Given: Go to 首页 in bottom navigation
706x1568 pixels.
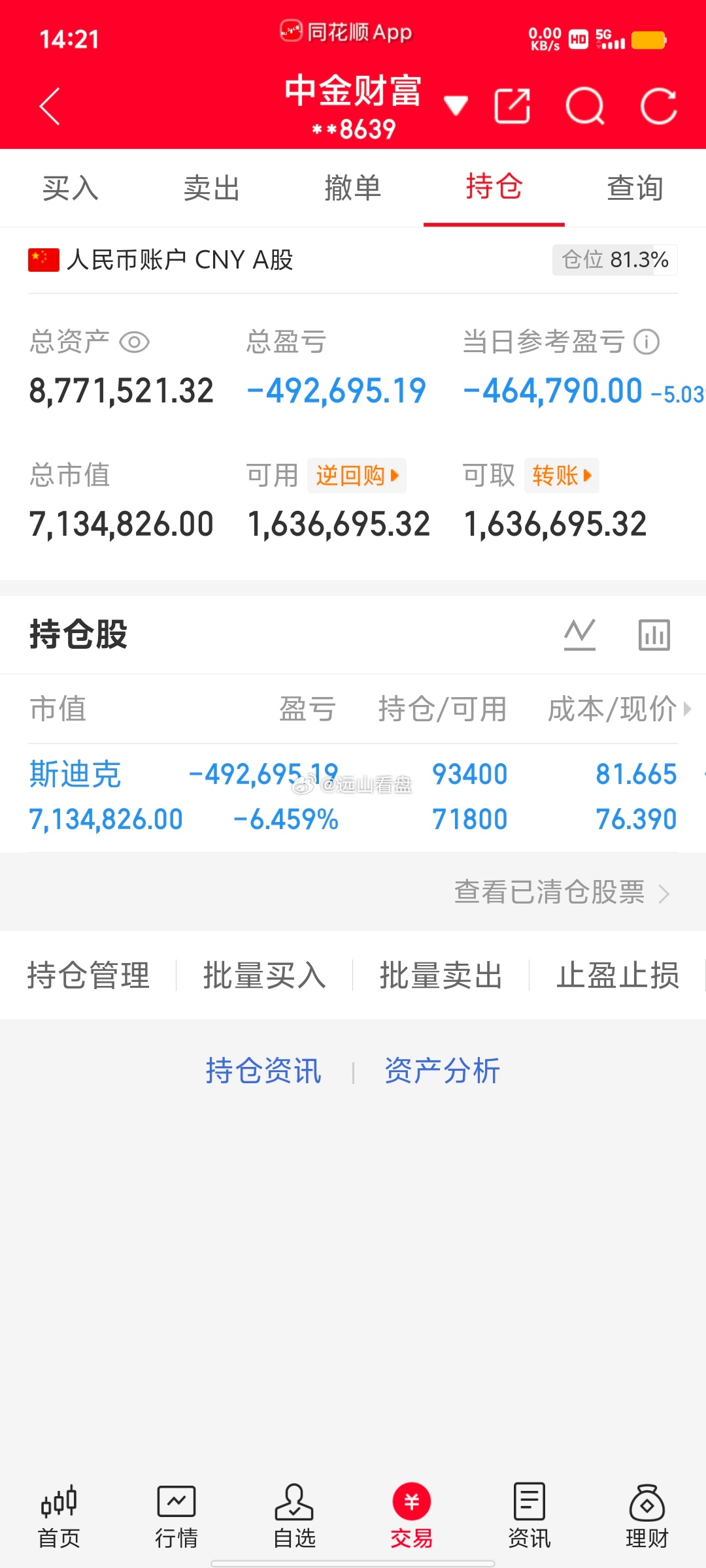Looking at the screenshot, I should (x=59, y=1516).
